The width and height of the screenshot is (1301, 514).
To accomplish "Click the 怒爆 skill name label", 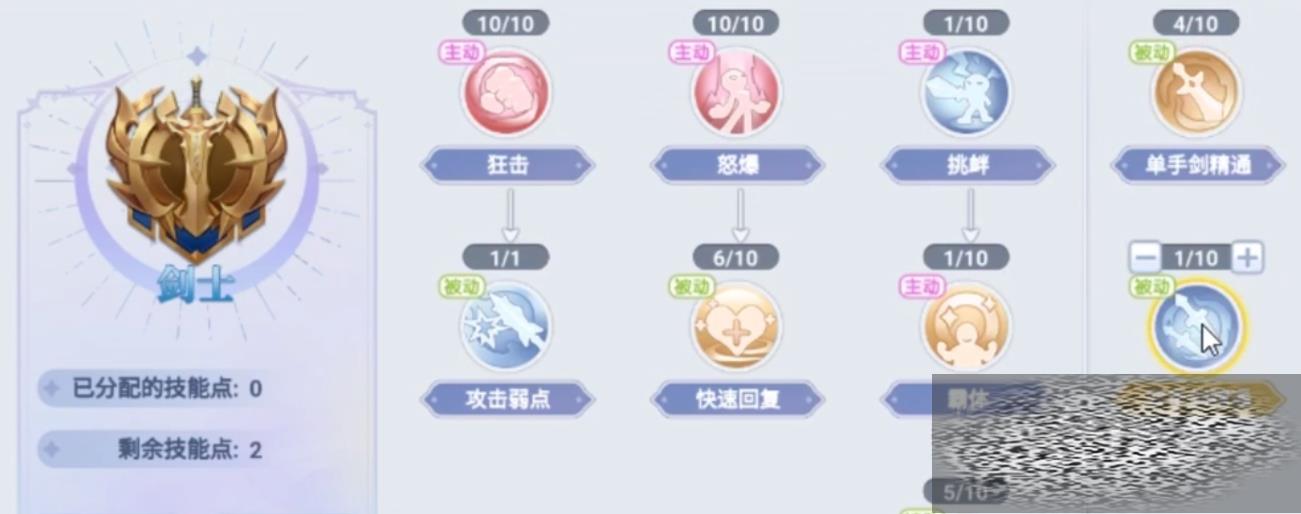I will (737, 165).
